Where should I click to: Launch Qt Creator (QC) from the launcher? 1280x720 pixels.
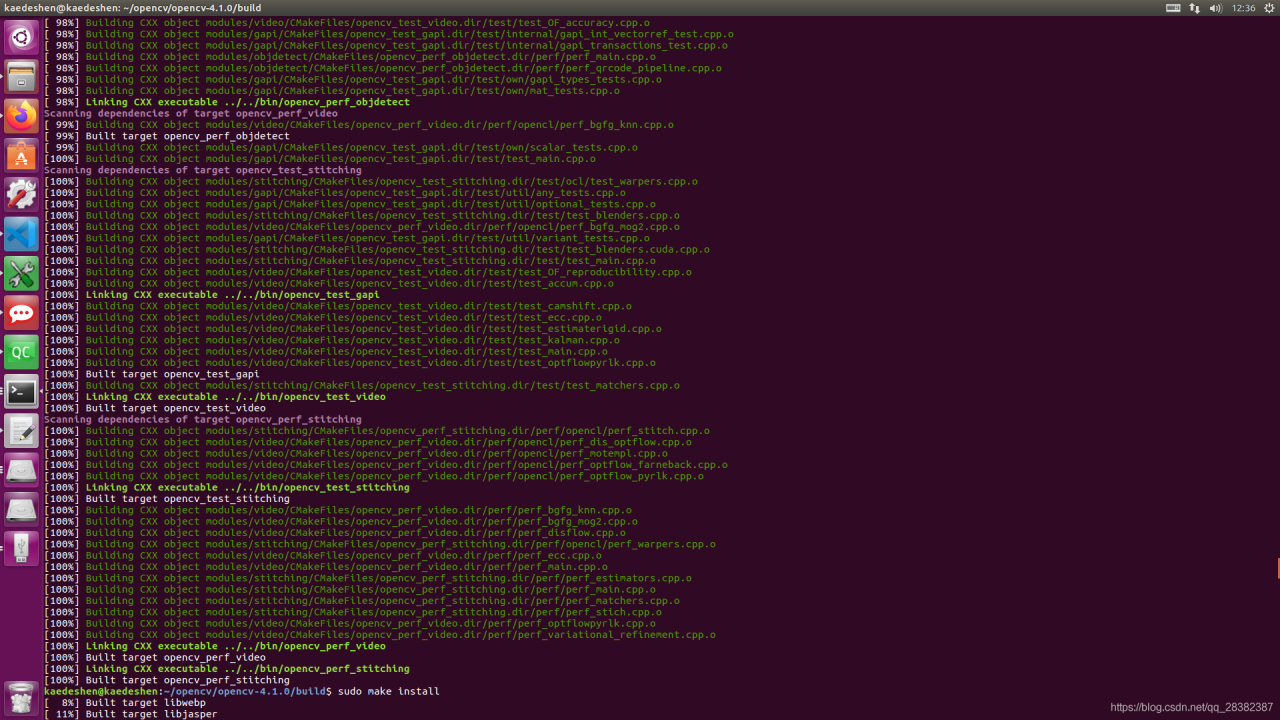21,352
